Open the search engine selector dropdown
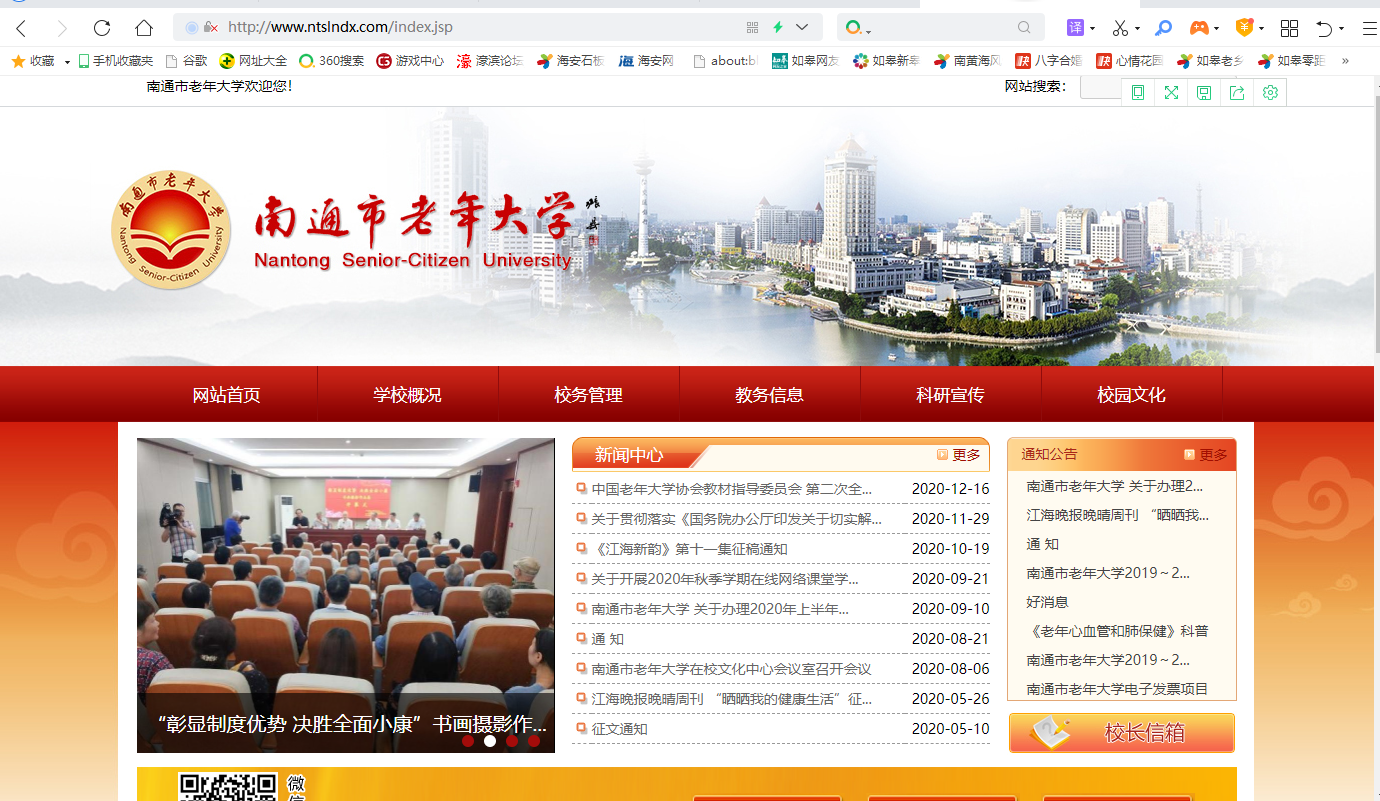Screen dimensions: 1380x801 coord(859,28)
